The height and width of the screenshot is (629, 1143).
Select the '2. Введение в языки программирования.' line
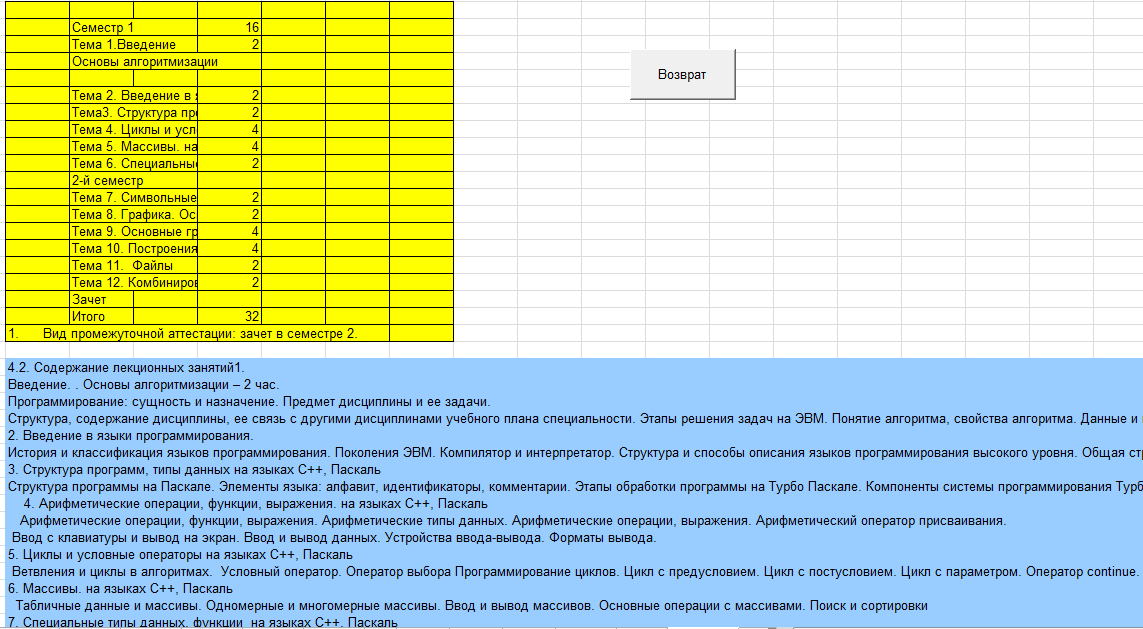[130, 436]
